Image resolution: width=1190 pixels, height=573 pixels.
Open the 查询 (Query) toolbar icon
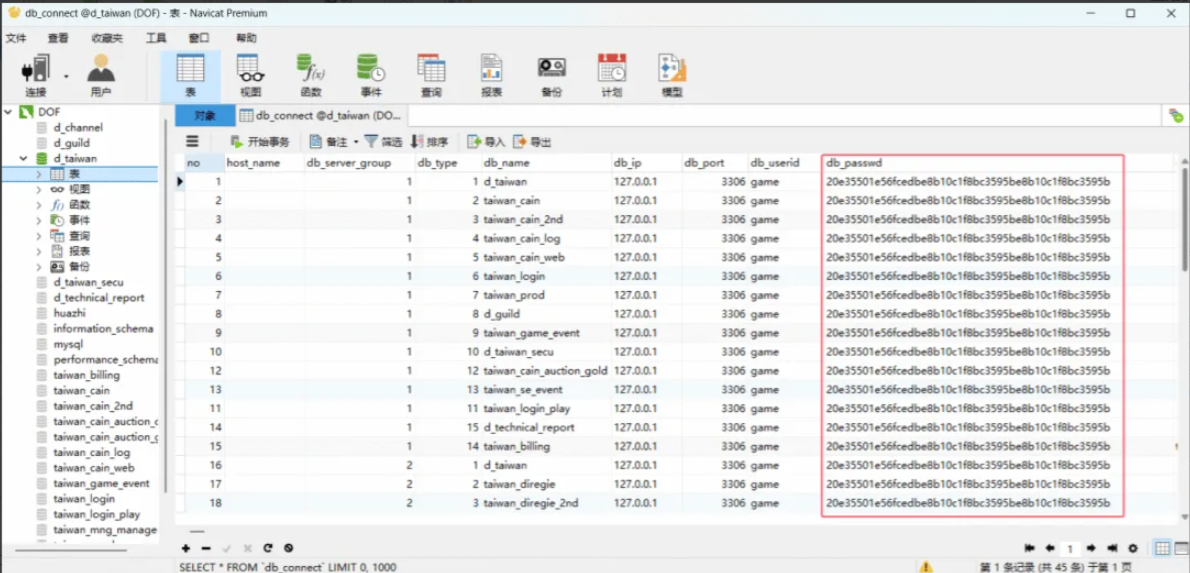coord(431,75)
